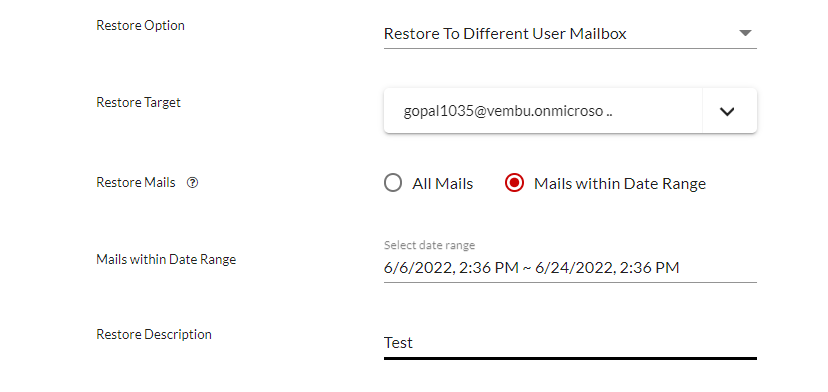Click the 'Select date range' floating label
The image size is (828, 392).
coord(429,245)
